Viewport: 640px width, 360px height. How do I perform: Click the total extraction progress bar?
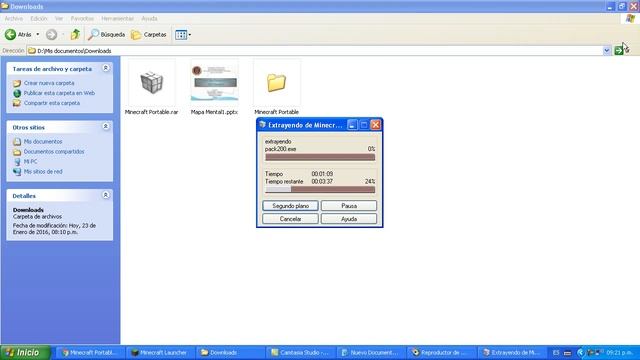pos(320,189)
